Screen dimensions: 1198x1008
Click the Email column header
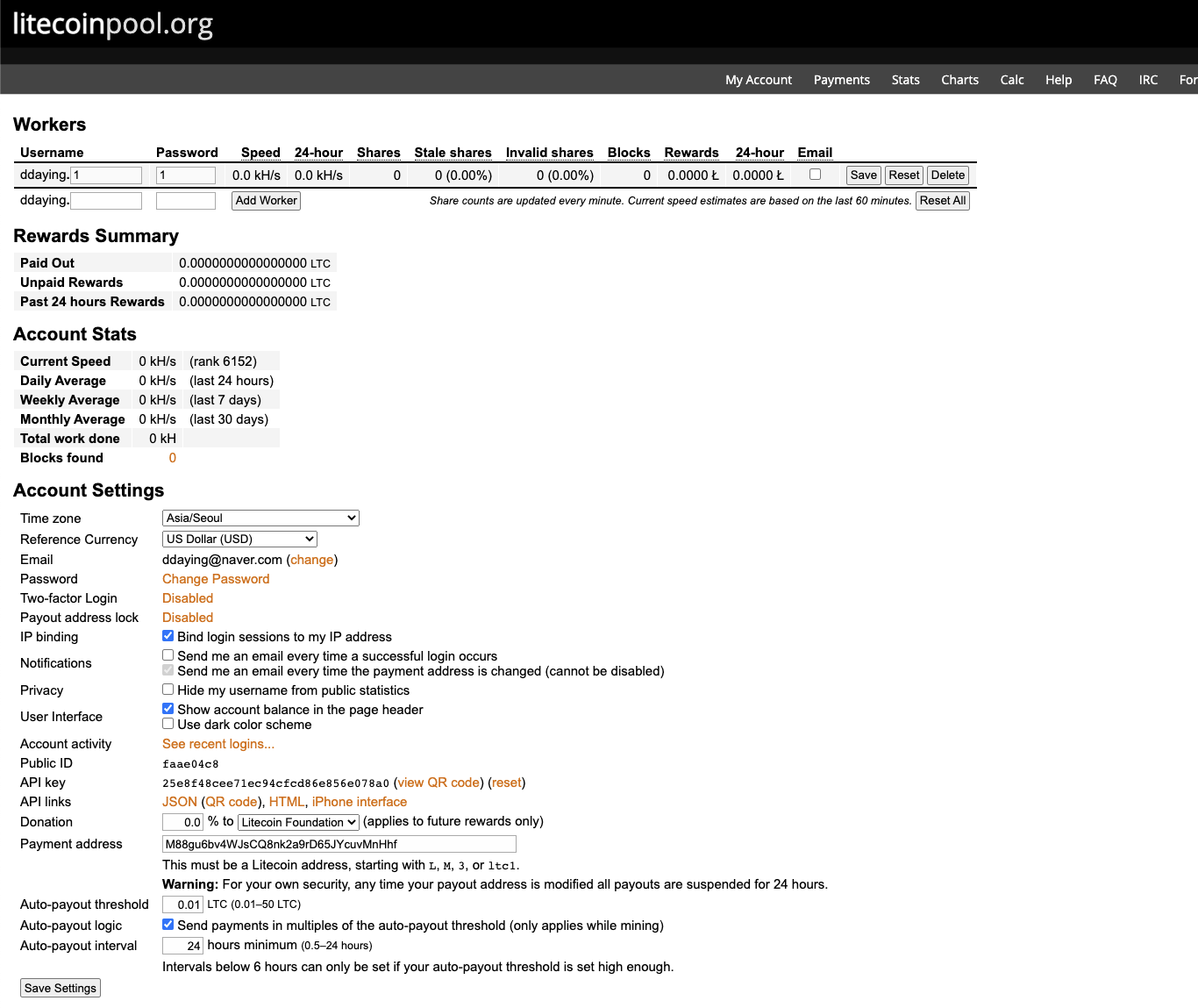click(815, 153)
